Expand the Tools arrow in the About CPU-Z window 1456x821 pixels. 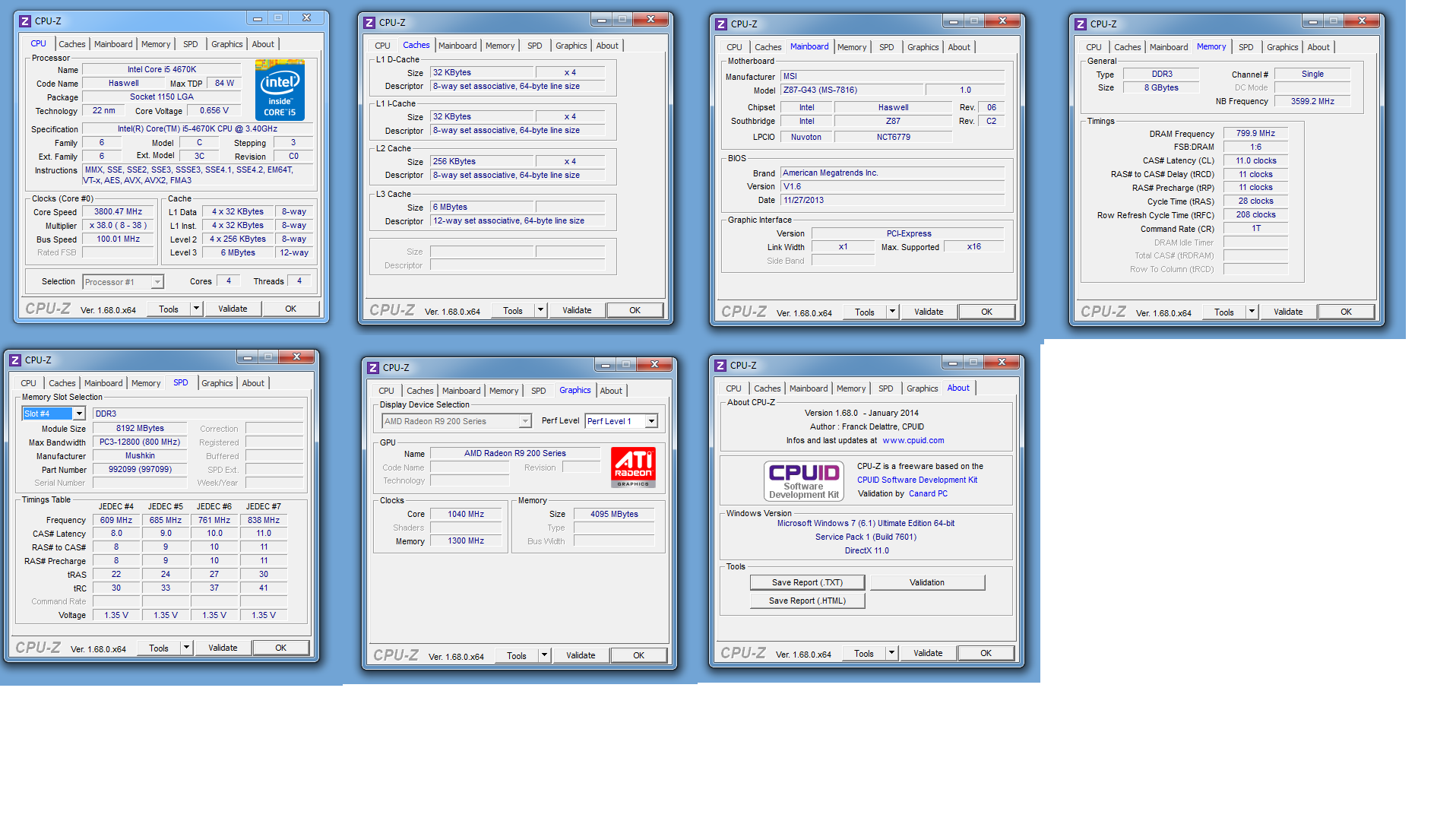891,653
